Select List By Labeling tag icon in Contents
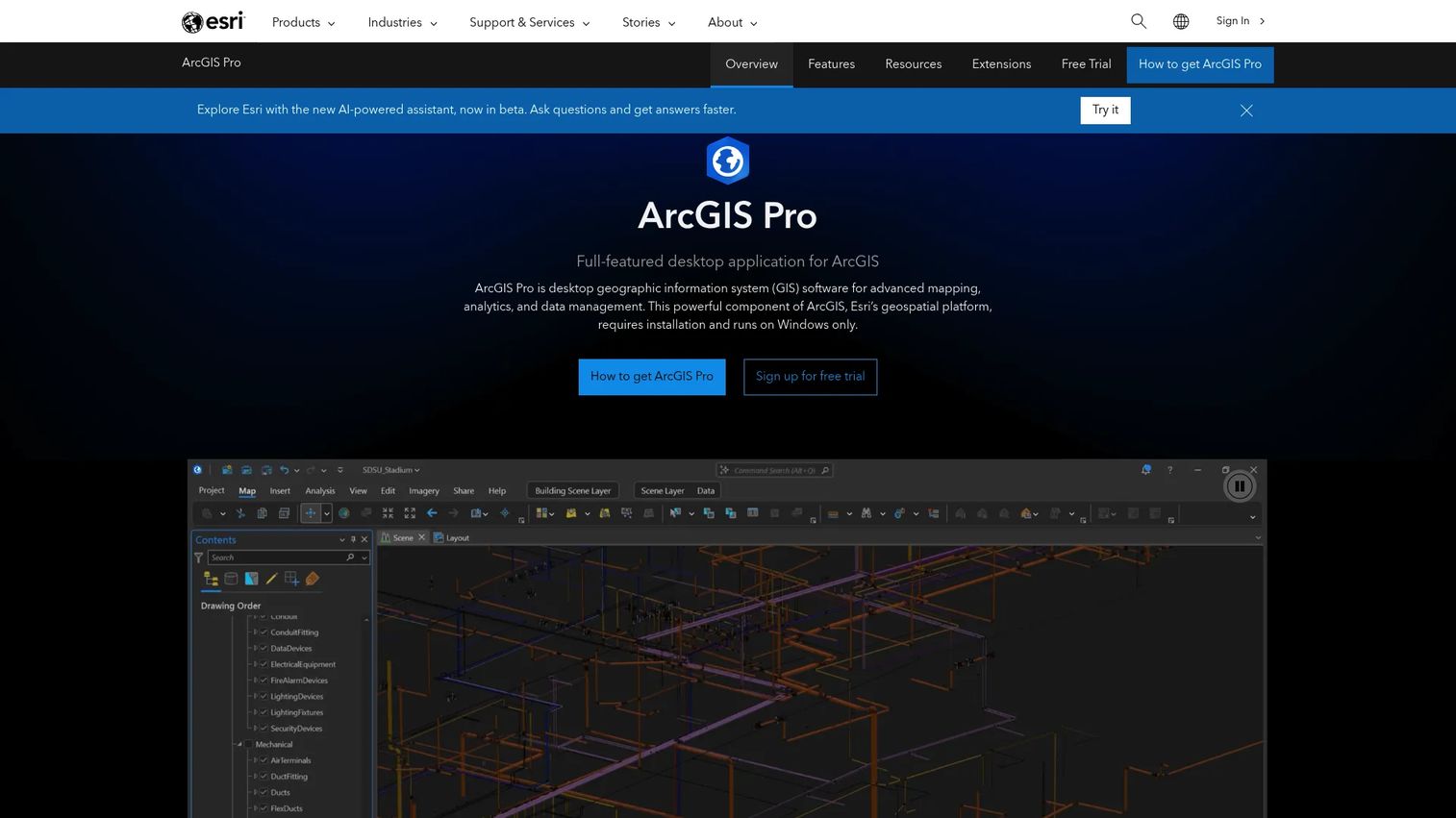The image size is (1456, 818). (x=312, y=579)
